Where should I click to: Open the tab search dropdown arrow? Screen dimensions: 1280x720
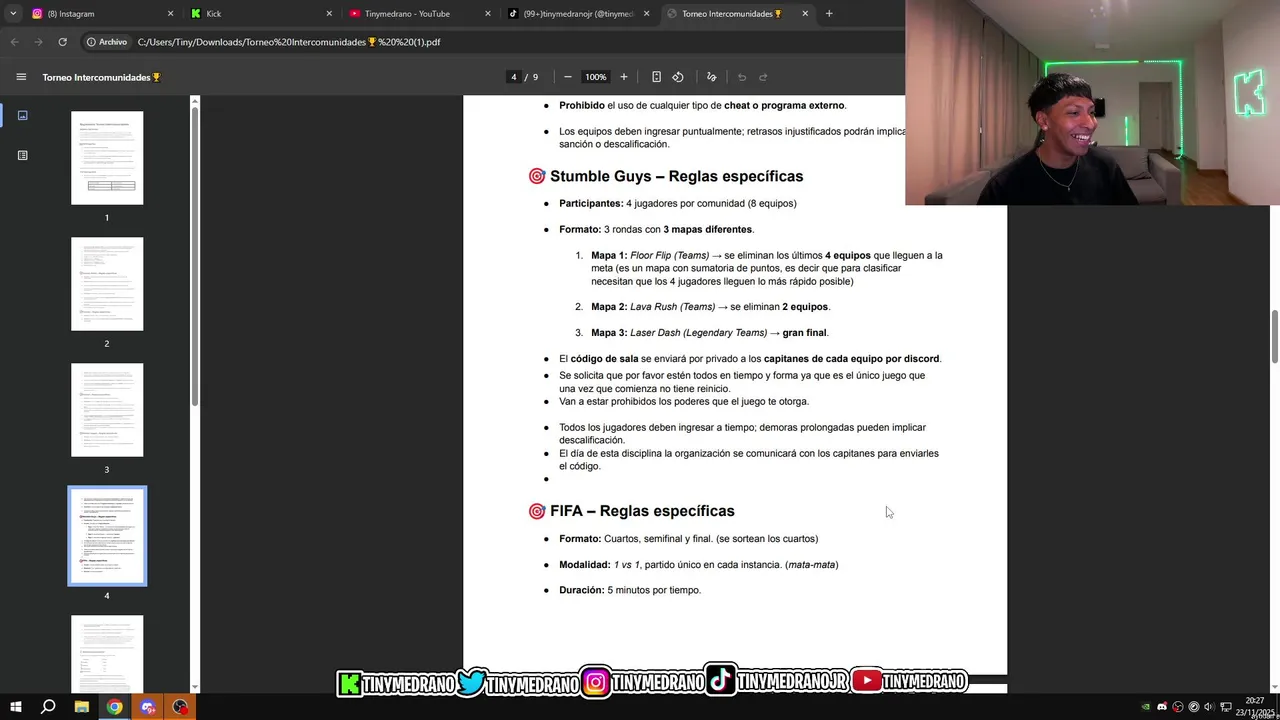[x=12, y=14]
